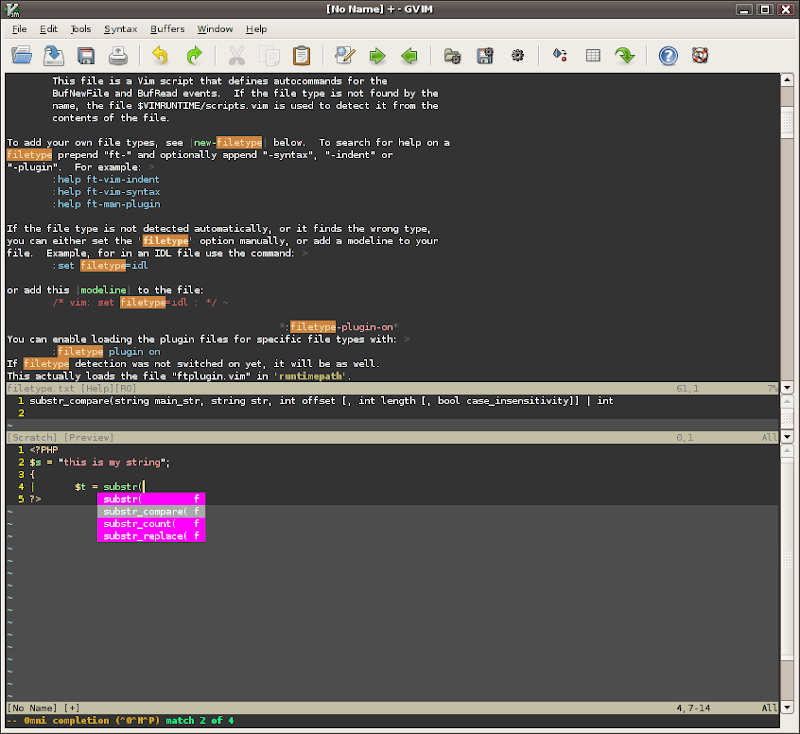
Task: Click the filetype.txt [Help][RO] status line
Action: (x=392, y=388)
